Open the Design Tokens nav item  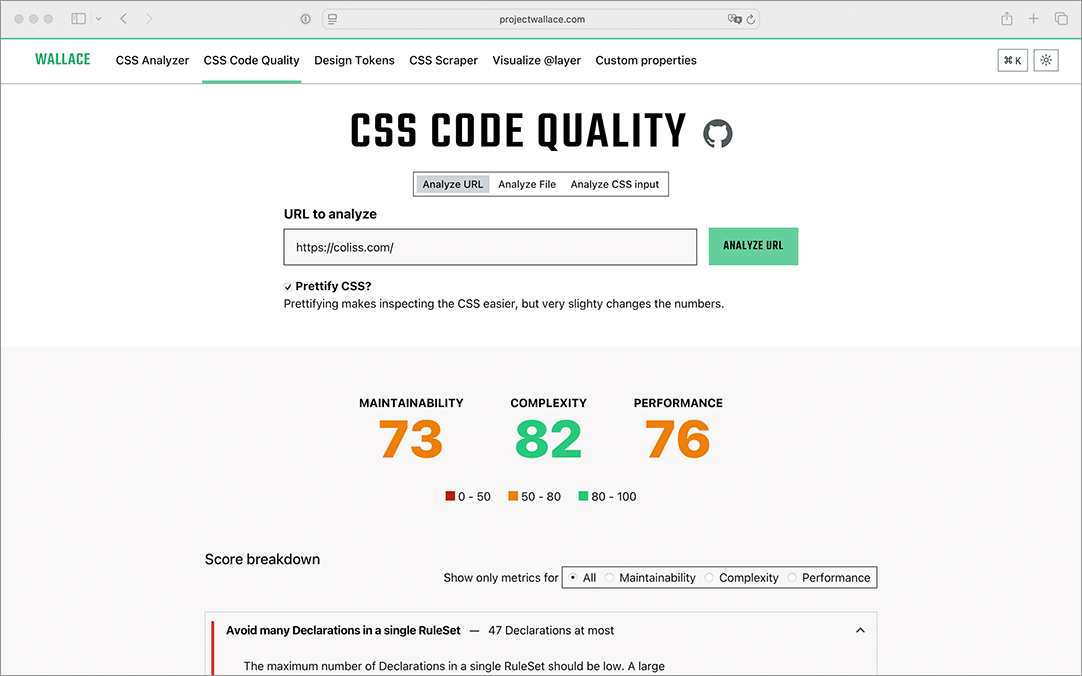[354, 61]
